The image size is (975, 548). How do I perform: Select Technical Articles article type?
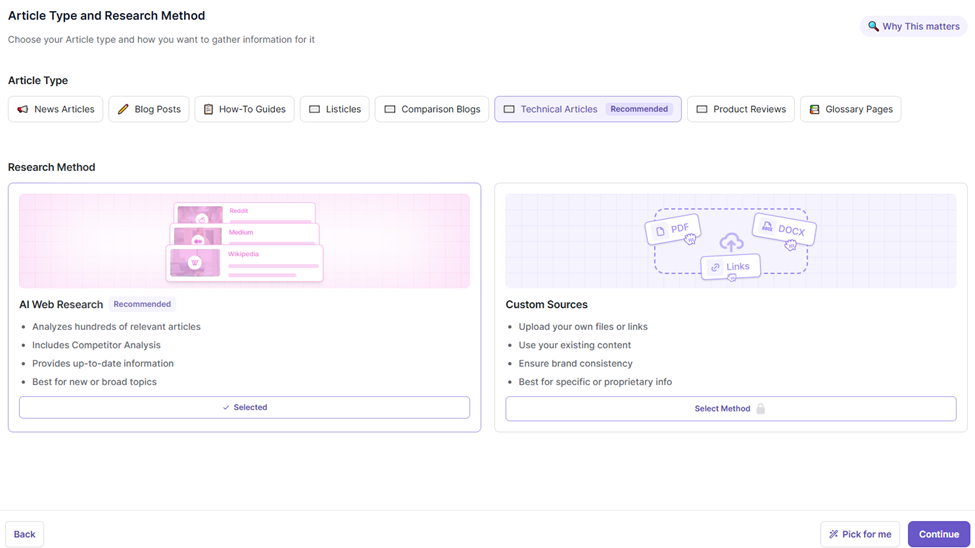[588, 109]
